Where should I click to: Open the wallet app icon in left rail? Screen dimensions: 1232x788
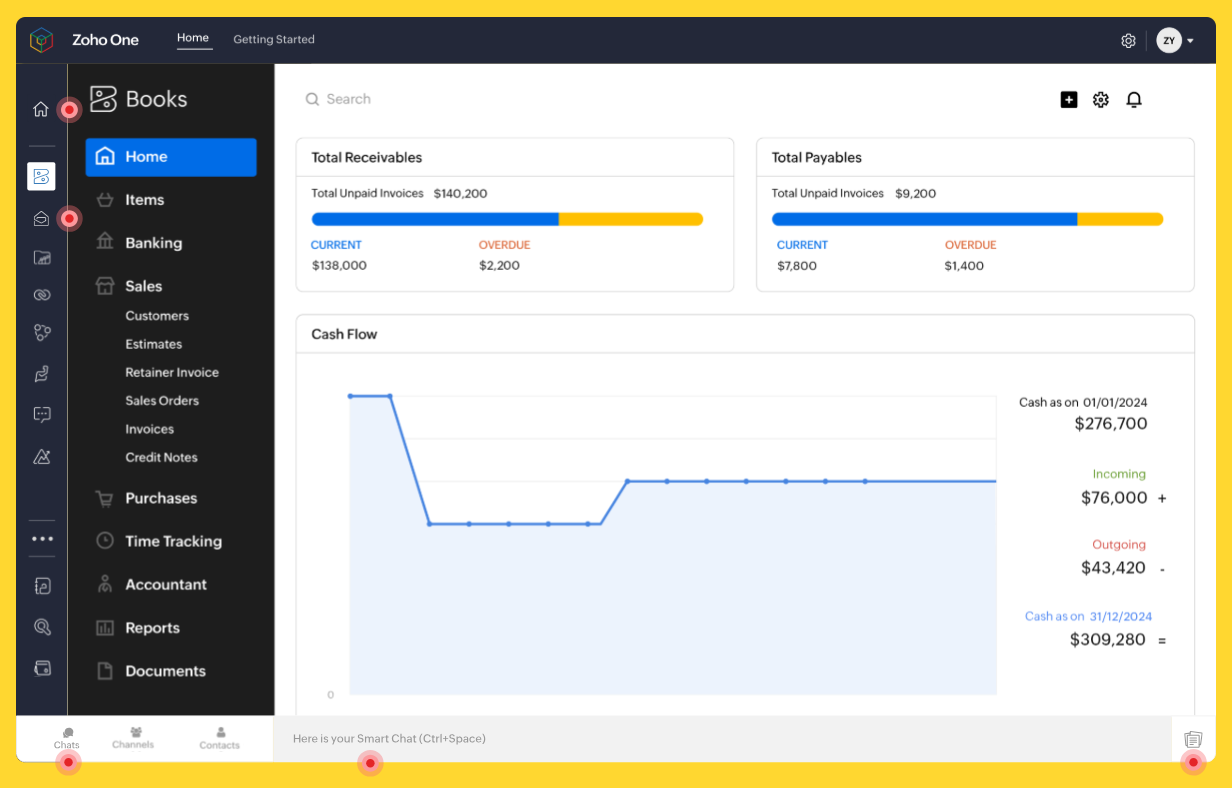(41, 667)
